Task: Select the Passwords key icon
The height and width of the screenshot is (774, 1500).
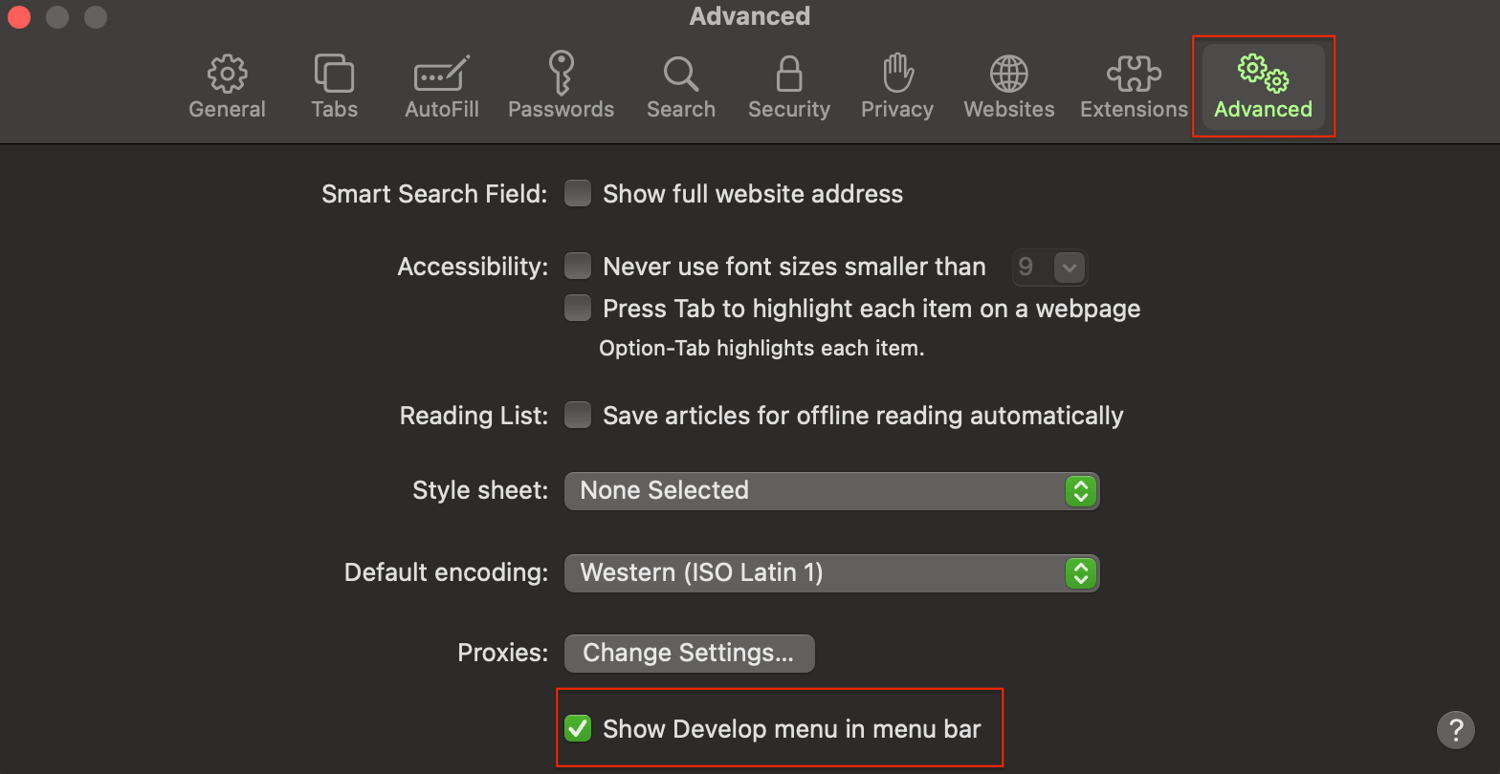Action: click(561, 88)
